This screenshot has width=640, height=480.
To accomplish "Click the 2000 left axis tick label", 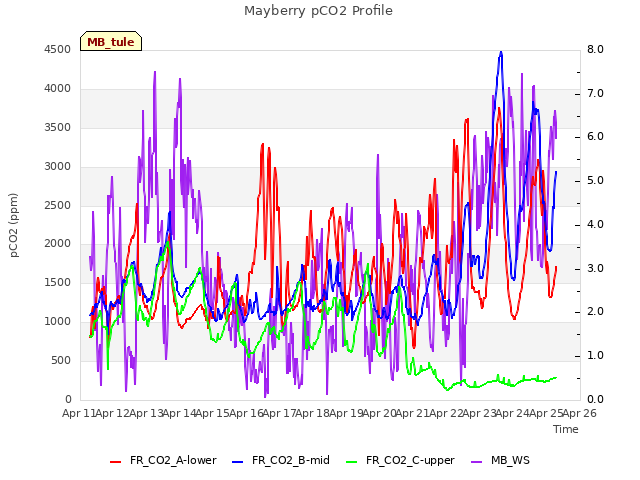I will pyautogui.click(x=58, y=243).
